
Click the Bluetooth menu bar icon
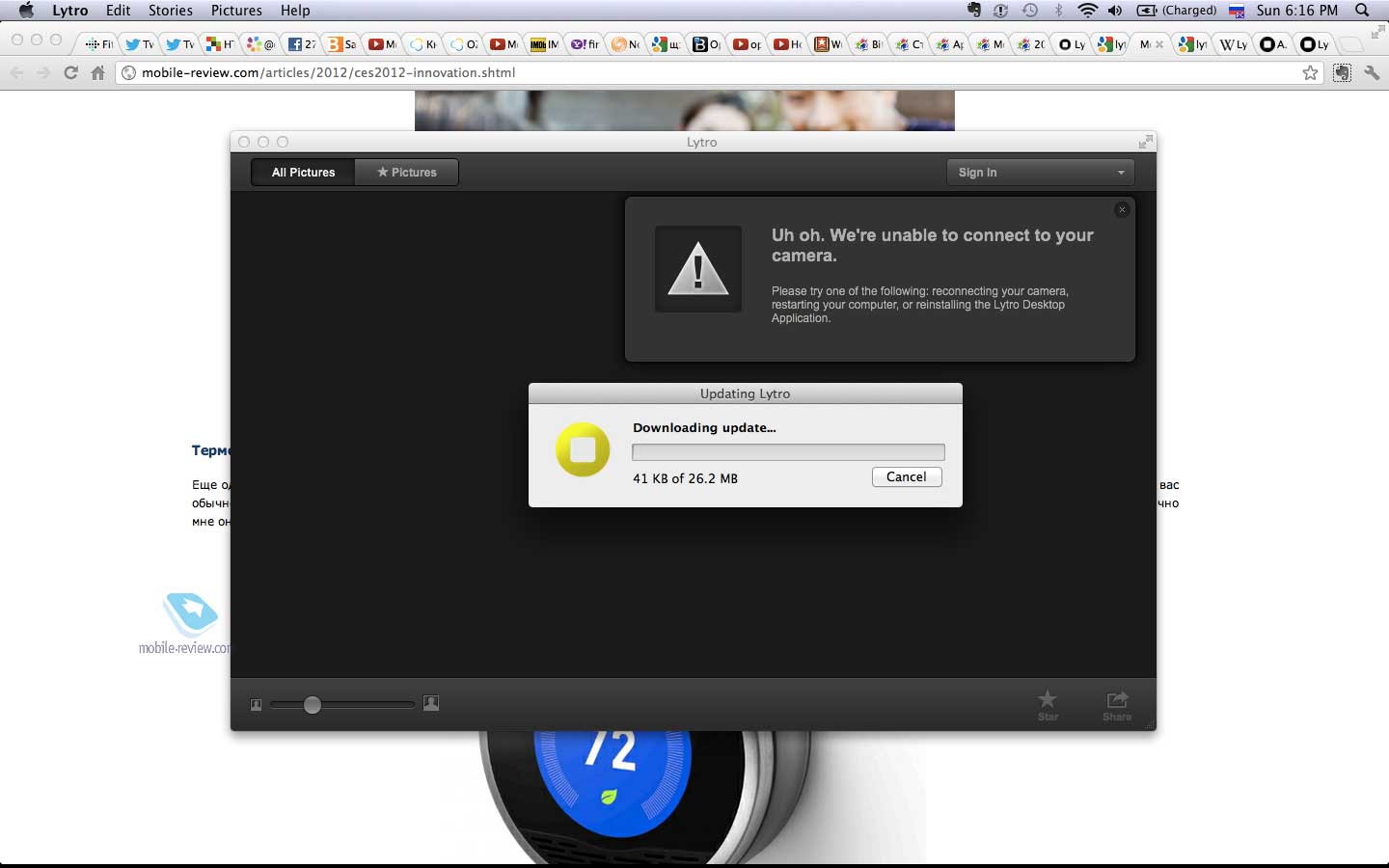click(1058, 11)
